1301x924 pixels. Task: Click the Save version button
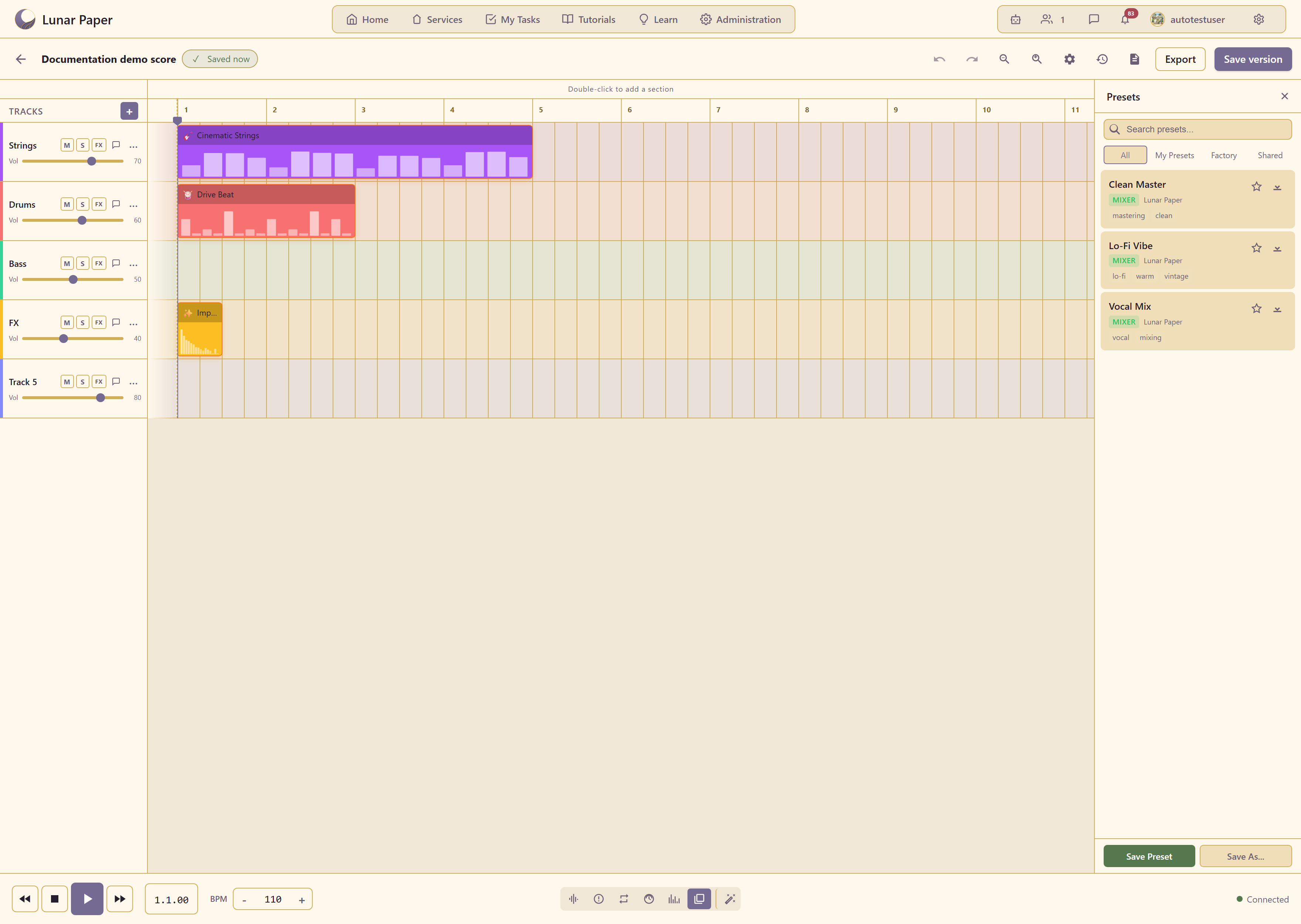[1253, 59]
